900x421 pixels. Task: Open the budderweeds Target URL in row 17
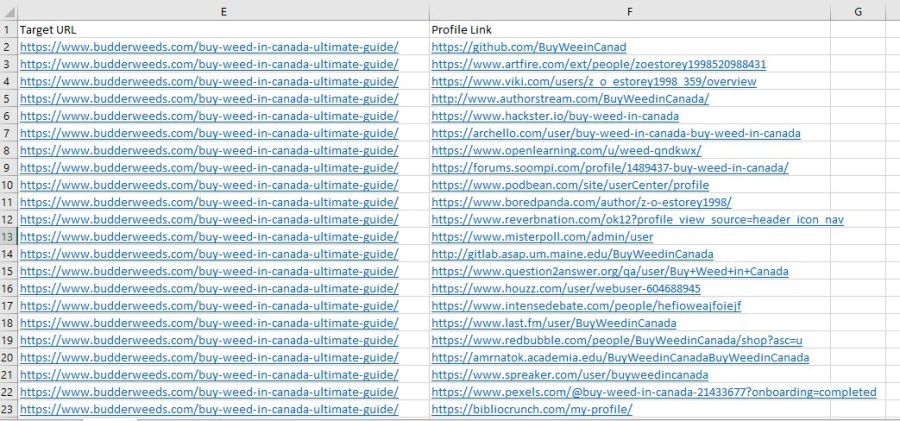point(209,306)
